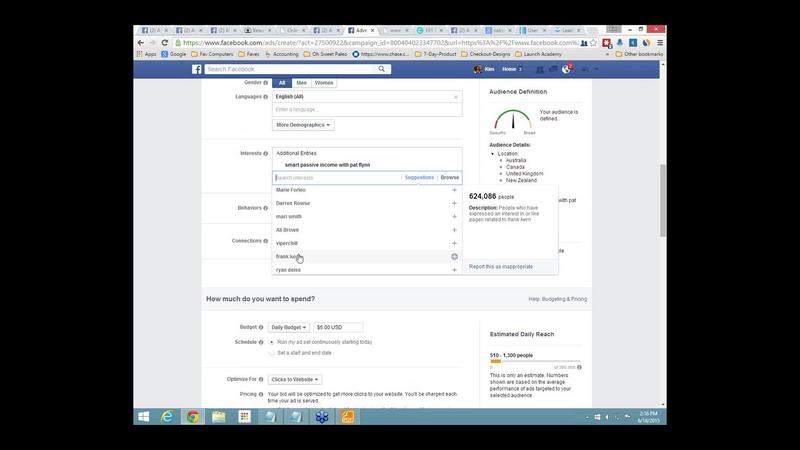Select the smart passive income with pat flynn entry

click(328, 165)
